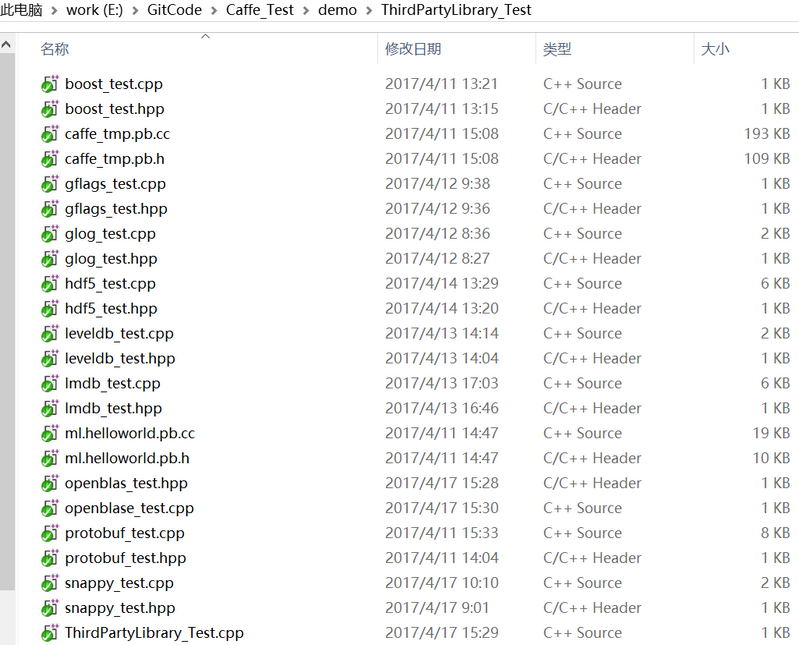Expand the chevron after work (E:)

pyautogui.click(x=135, y=10)
